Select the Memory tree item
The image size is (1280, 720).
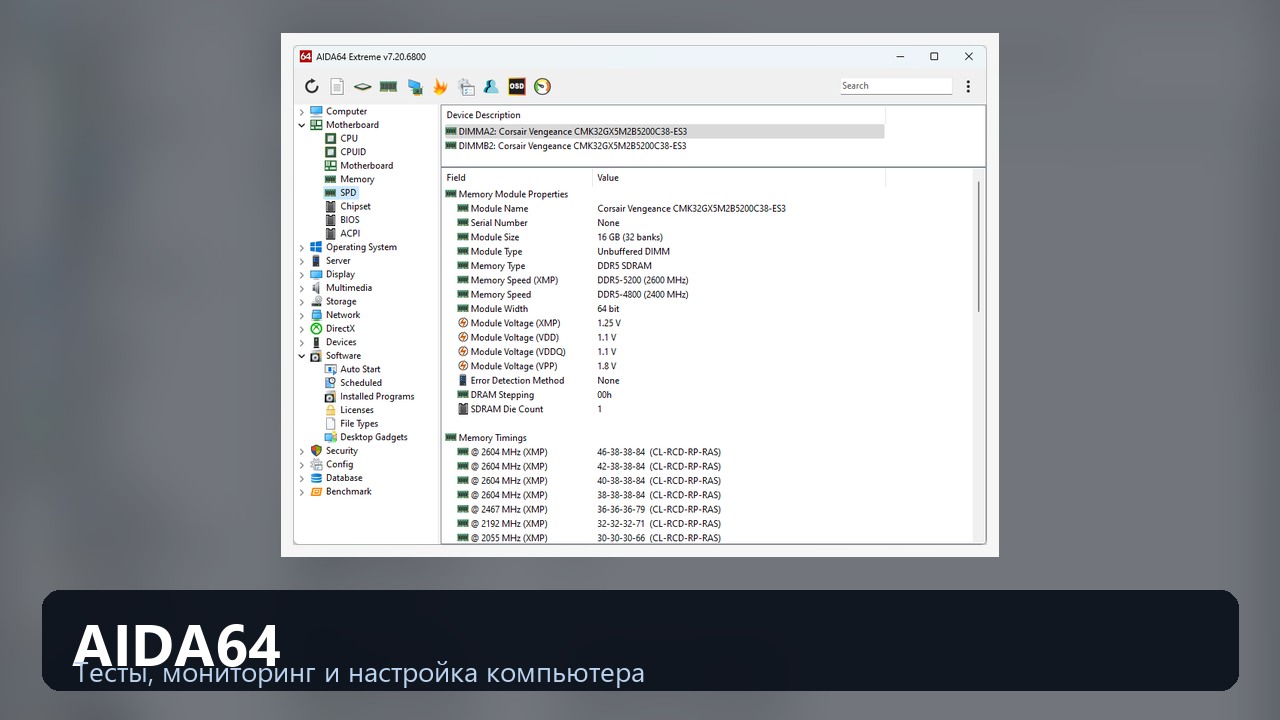coord(349,179)
